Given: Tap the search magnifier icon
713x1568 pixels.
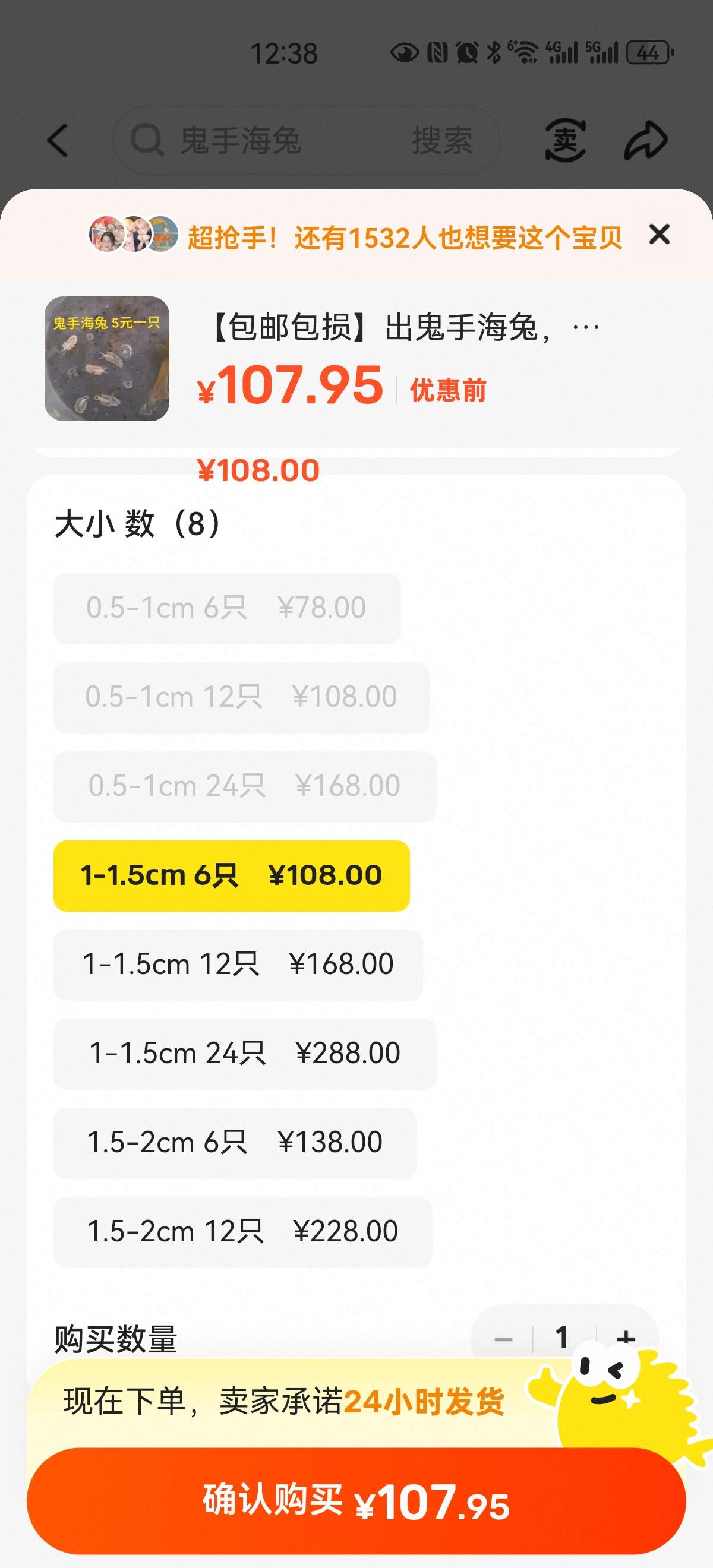Looking at the screenshot, I should tap(147, 140).
